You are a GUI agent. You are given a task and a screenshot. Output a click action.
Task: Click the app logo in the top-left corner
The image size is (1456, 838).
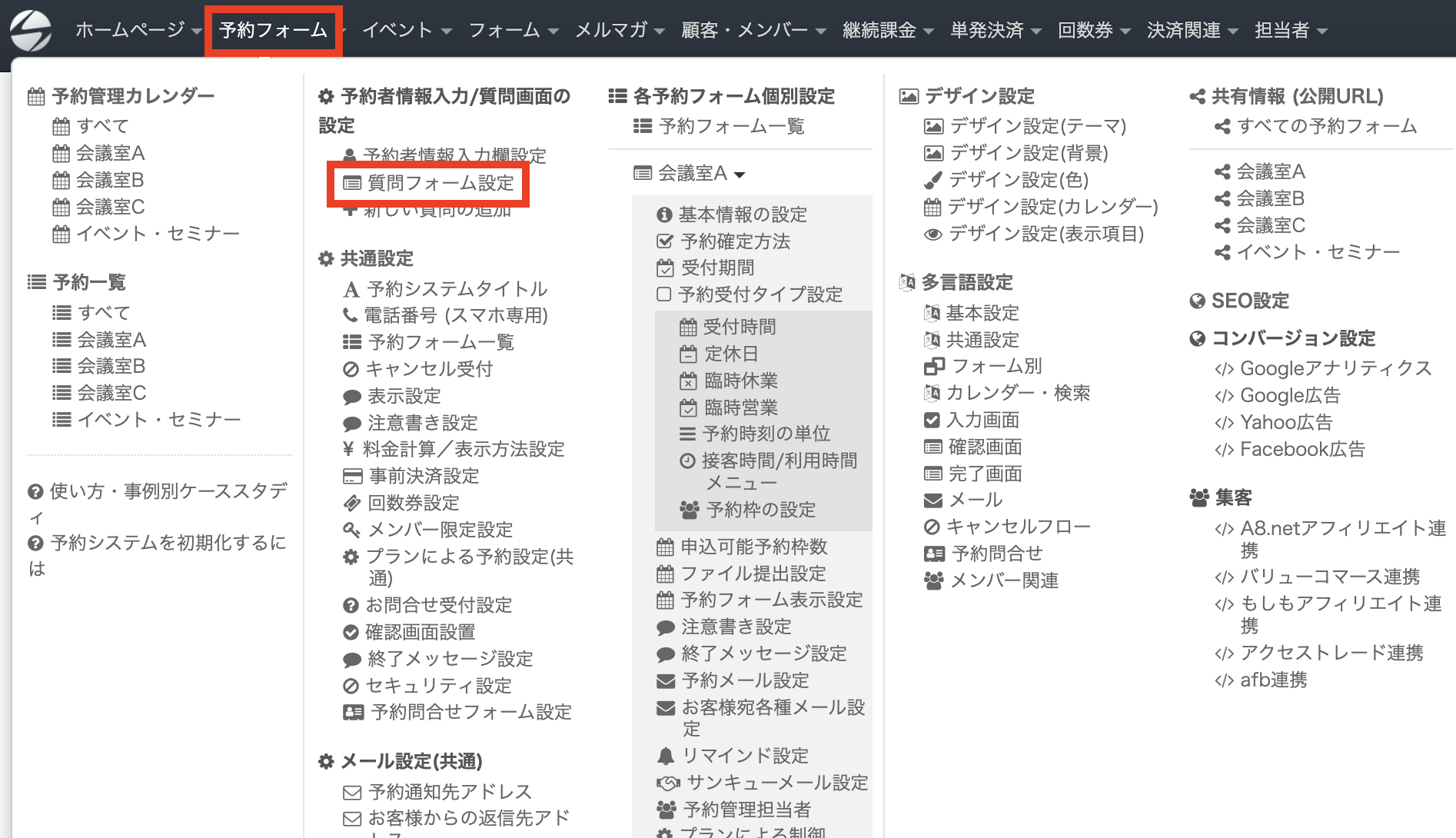tap(31, 31)
